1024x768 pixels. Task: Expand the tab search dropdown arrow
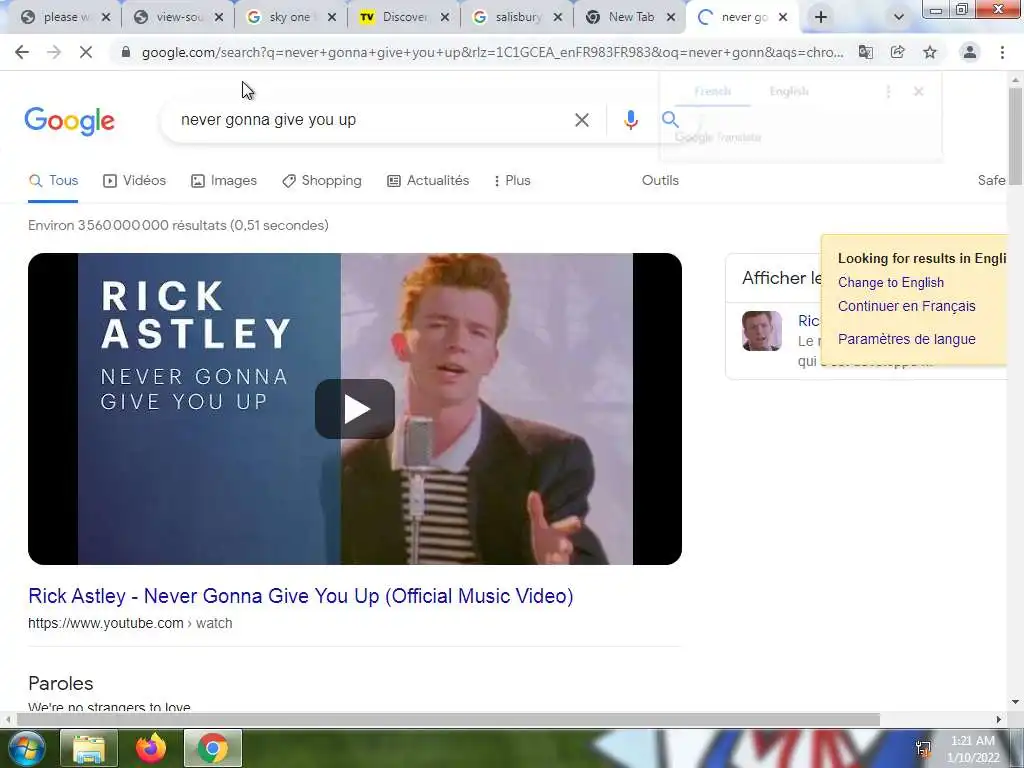pyautogui.click(x=899, y=18)
